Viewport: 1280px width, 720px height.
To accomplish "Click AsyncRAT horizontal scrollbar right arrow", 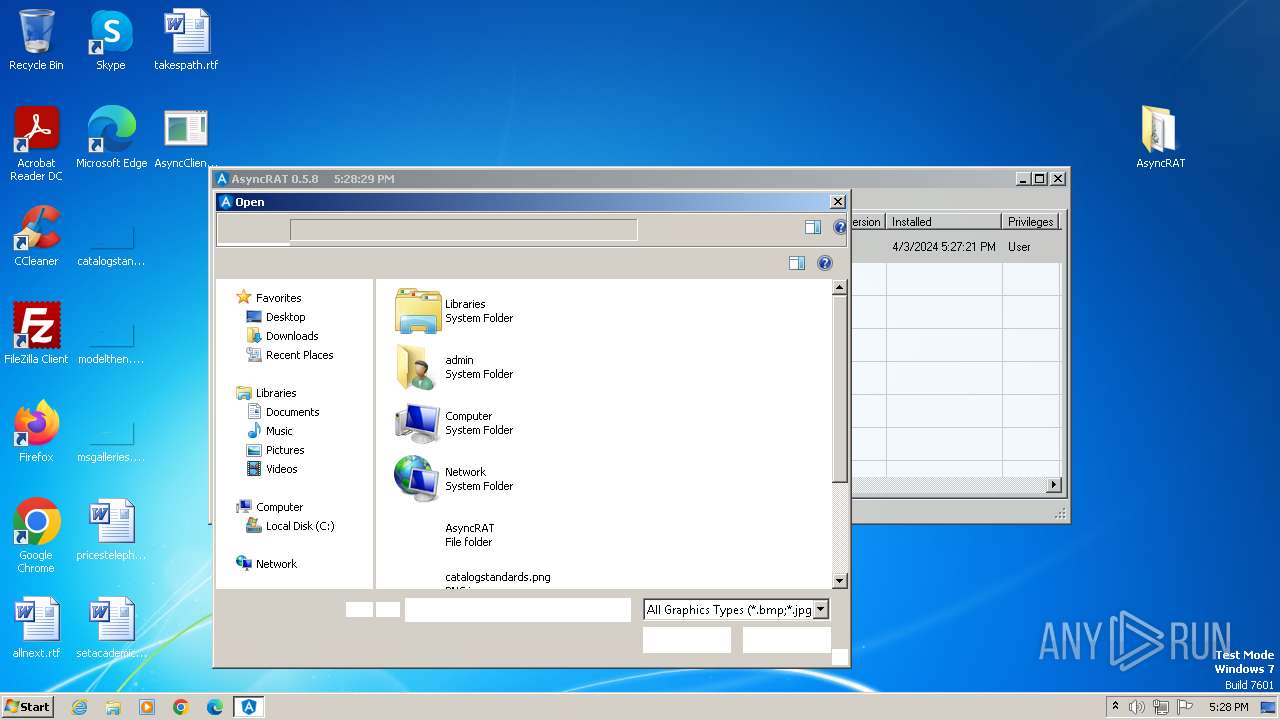I will (1053, 485).
